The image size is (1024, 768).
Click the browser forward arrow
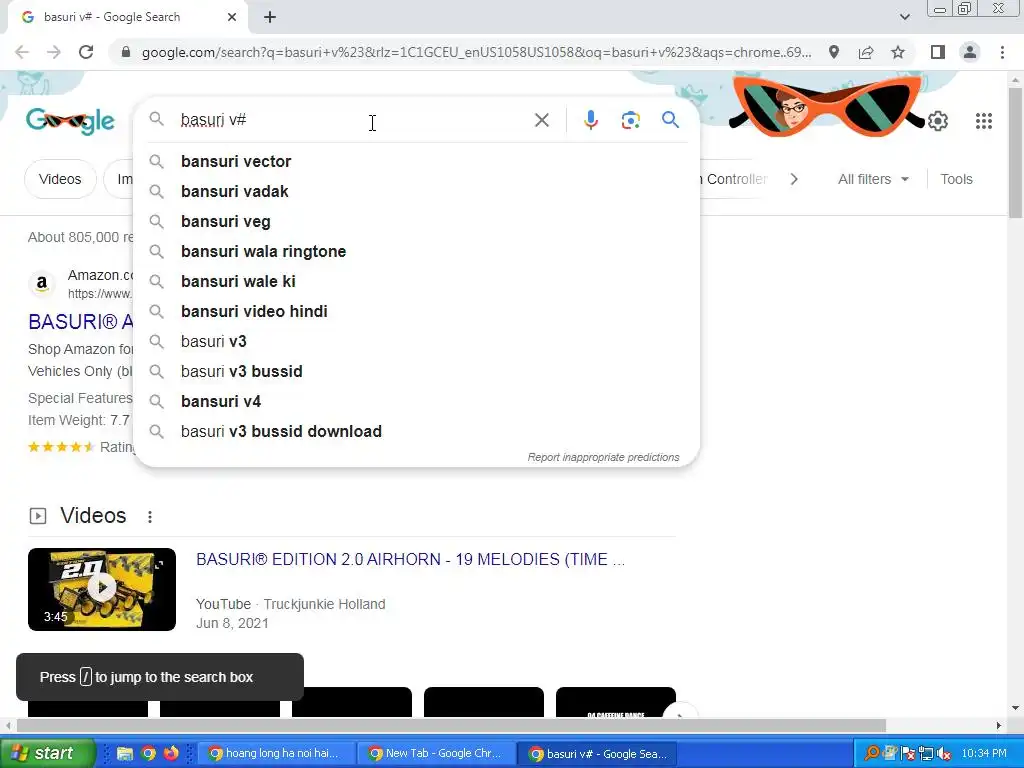pyautogui.click(x=54, y=52)
